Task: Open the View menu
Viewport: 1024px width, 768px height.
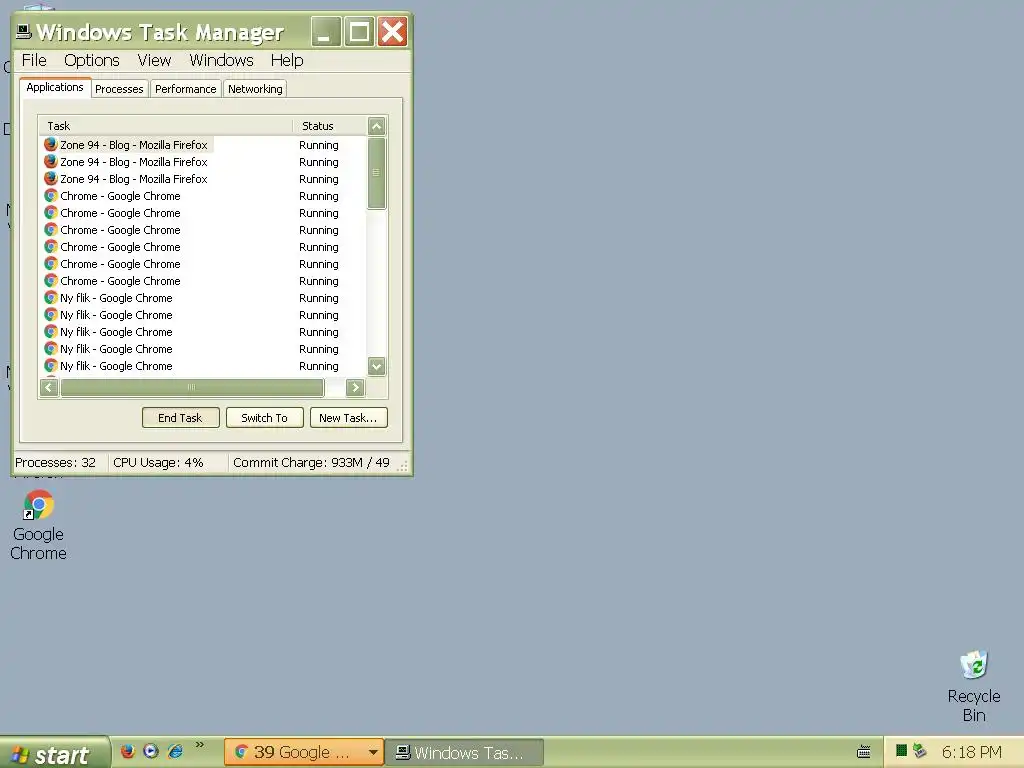Action: (154, 60)
